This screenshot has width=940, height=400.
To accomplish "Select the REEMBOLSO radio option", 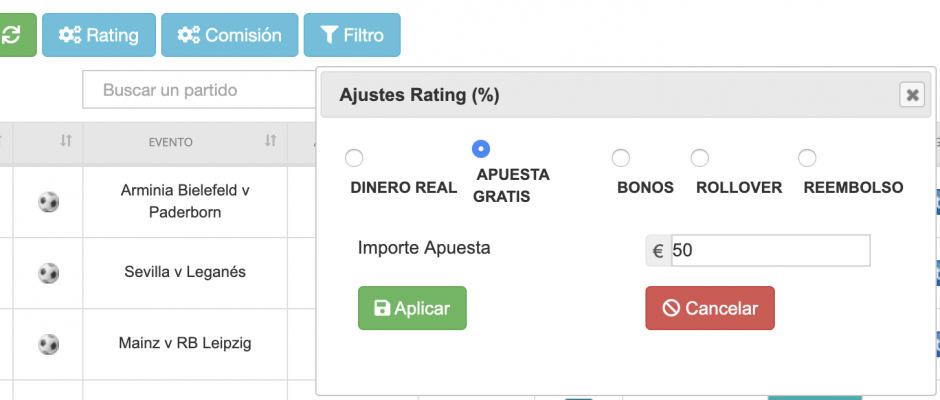I will (807, 158).
